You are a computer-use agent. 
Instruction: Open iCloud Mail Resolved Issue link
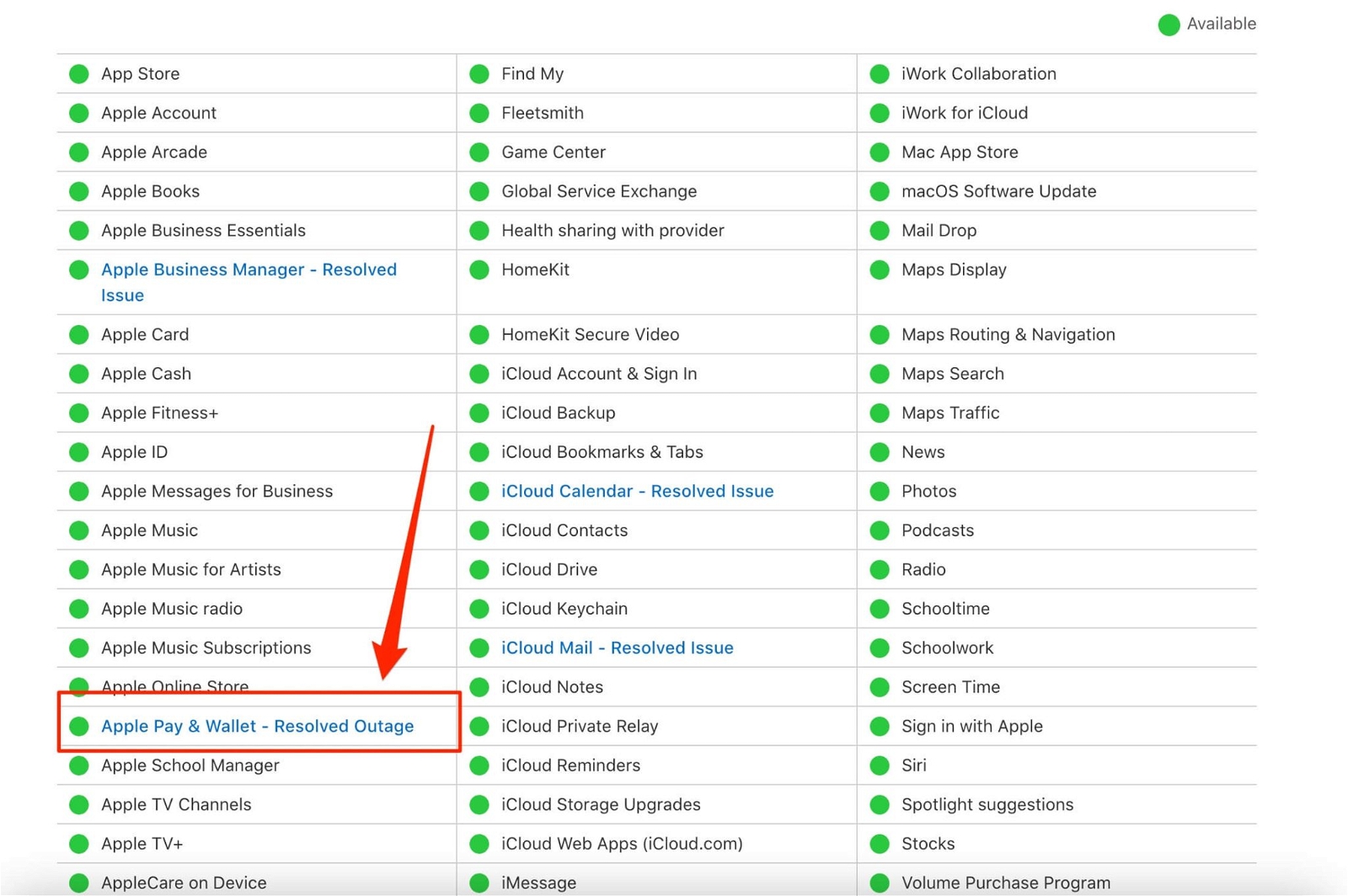[617, 648]
